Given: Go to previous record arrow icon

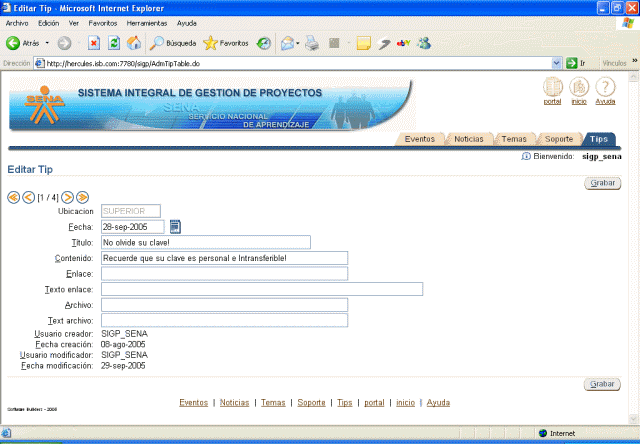Looking at the screenshot, I should [28, 198].
